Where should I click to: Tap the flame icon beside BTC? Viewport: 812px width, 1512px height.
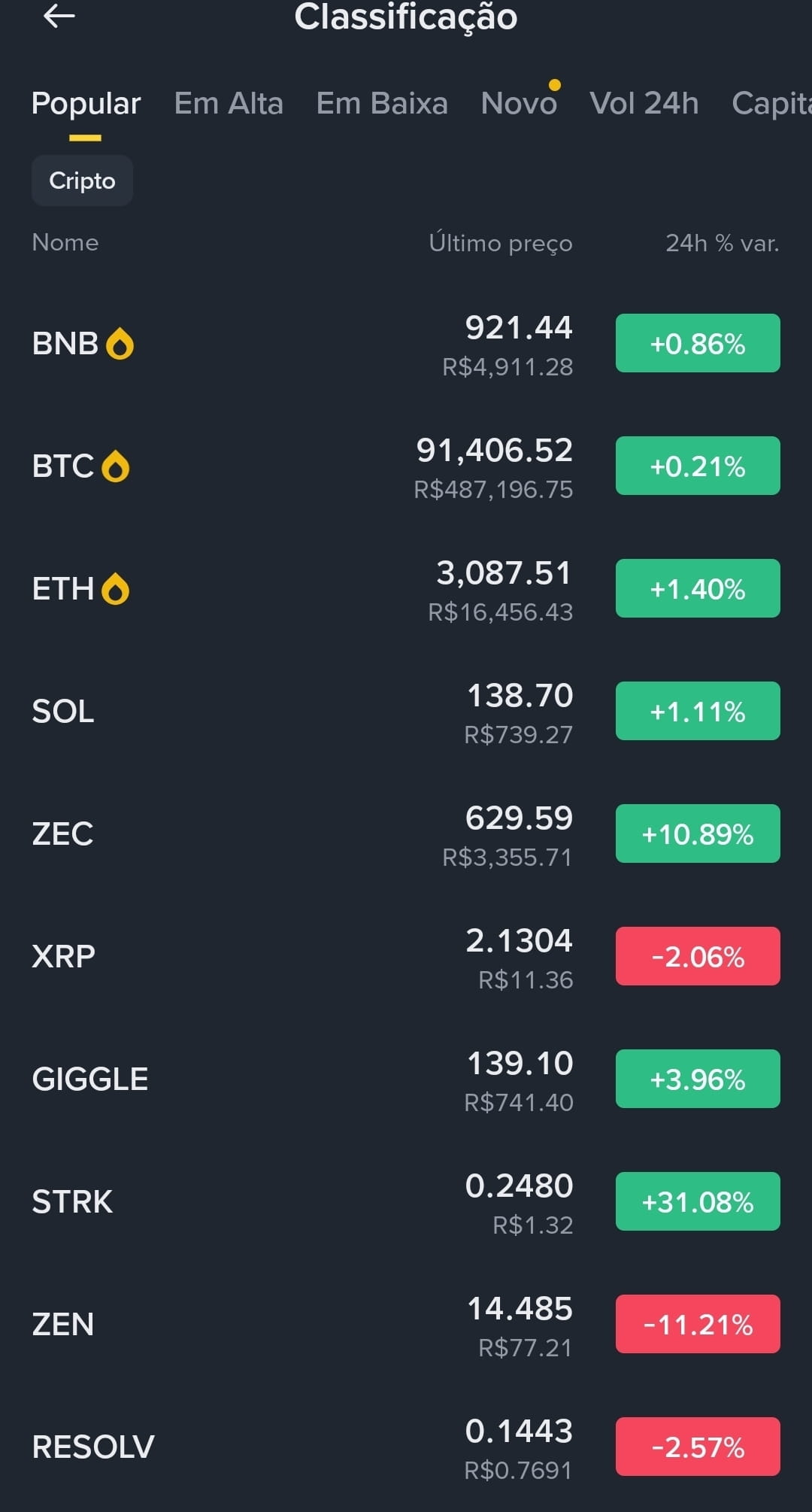pyautogui.click(x=116, y=466)
